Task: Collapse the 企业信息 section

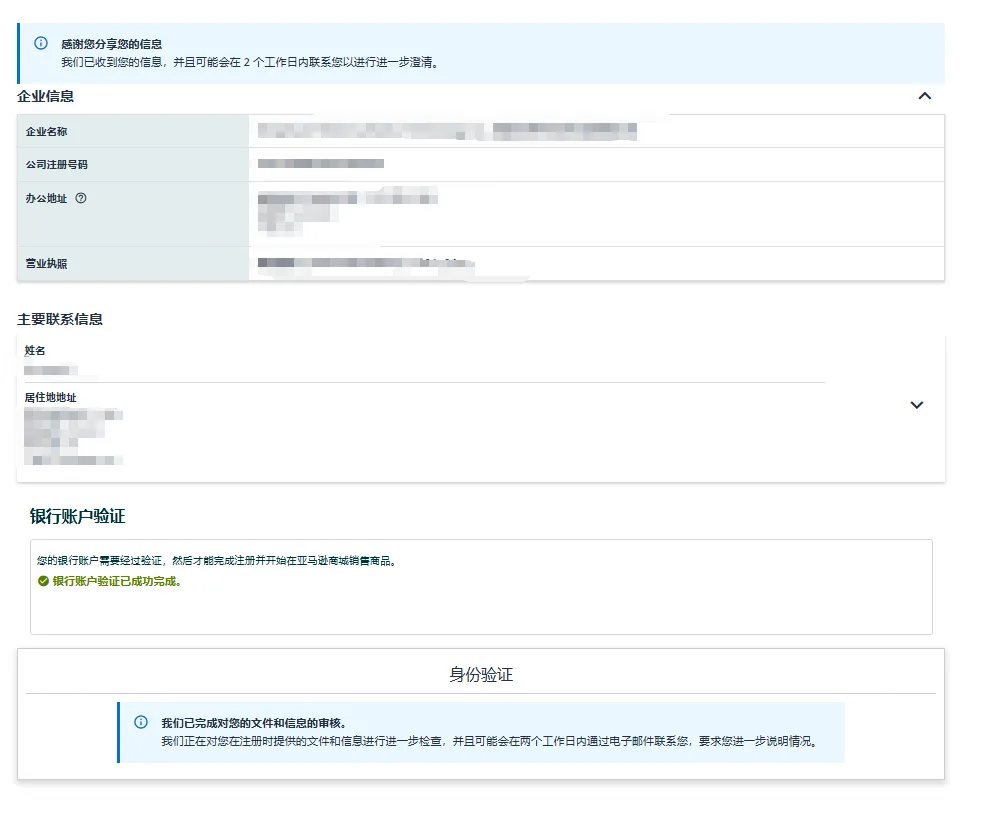Action: tap(925, 96)
